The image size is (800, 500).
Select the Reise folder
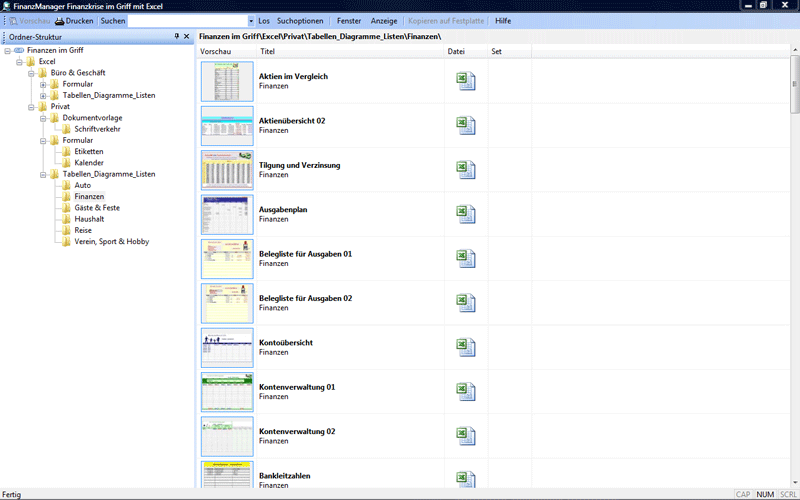[83, 230]
